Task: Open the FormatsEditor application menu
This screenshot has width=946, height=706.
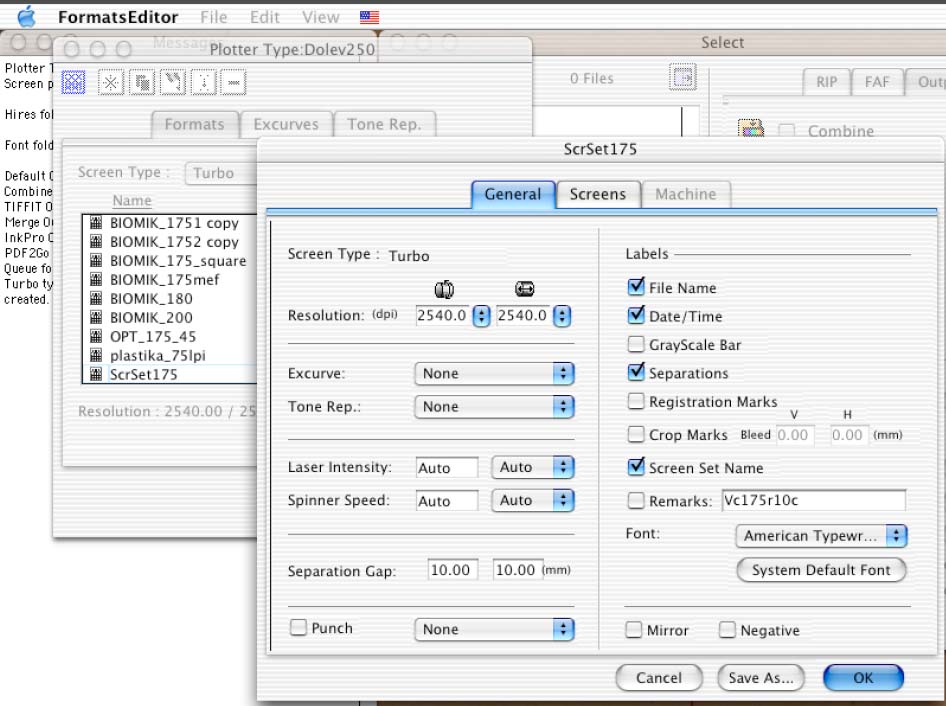Action: [x=118, y=17]
